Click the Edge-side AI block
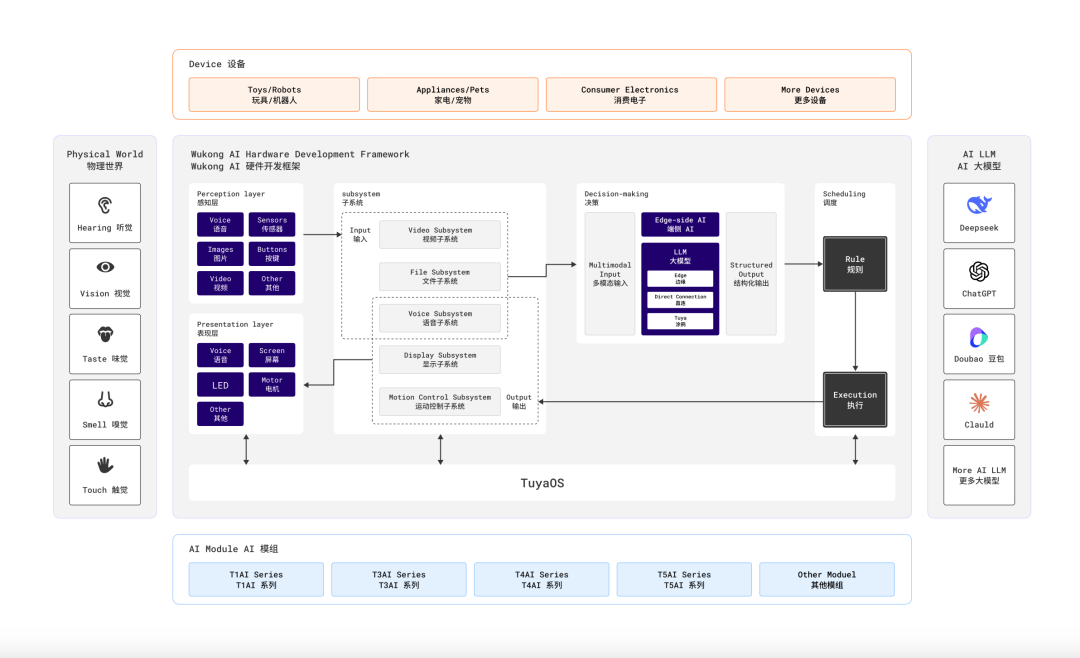This screenshot has height=658, width=1080. (680, 225)
